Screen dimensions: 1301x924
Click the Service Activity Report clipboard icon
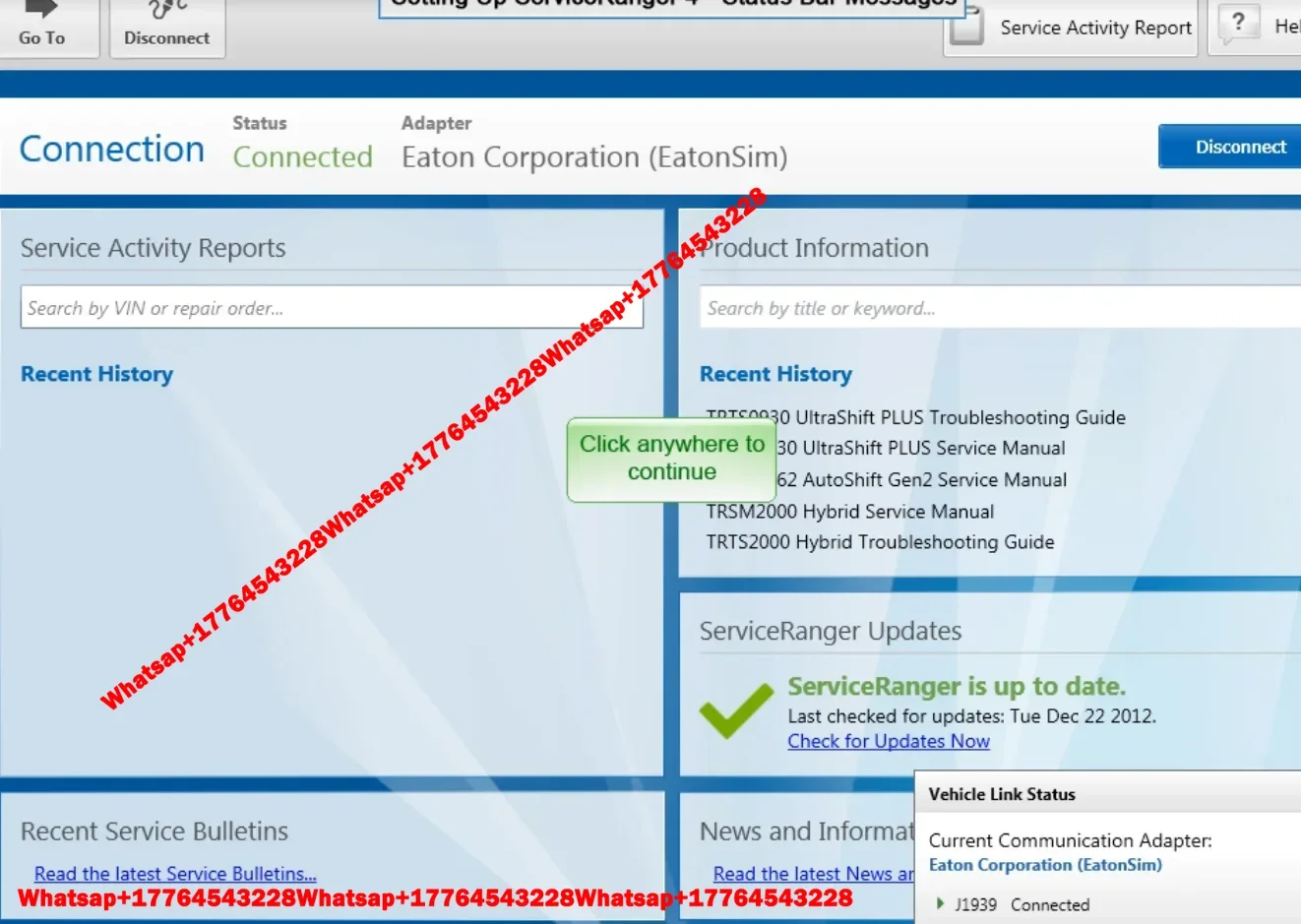(967, 26)
